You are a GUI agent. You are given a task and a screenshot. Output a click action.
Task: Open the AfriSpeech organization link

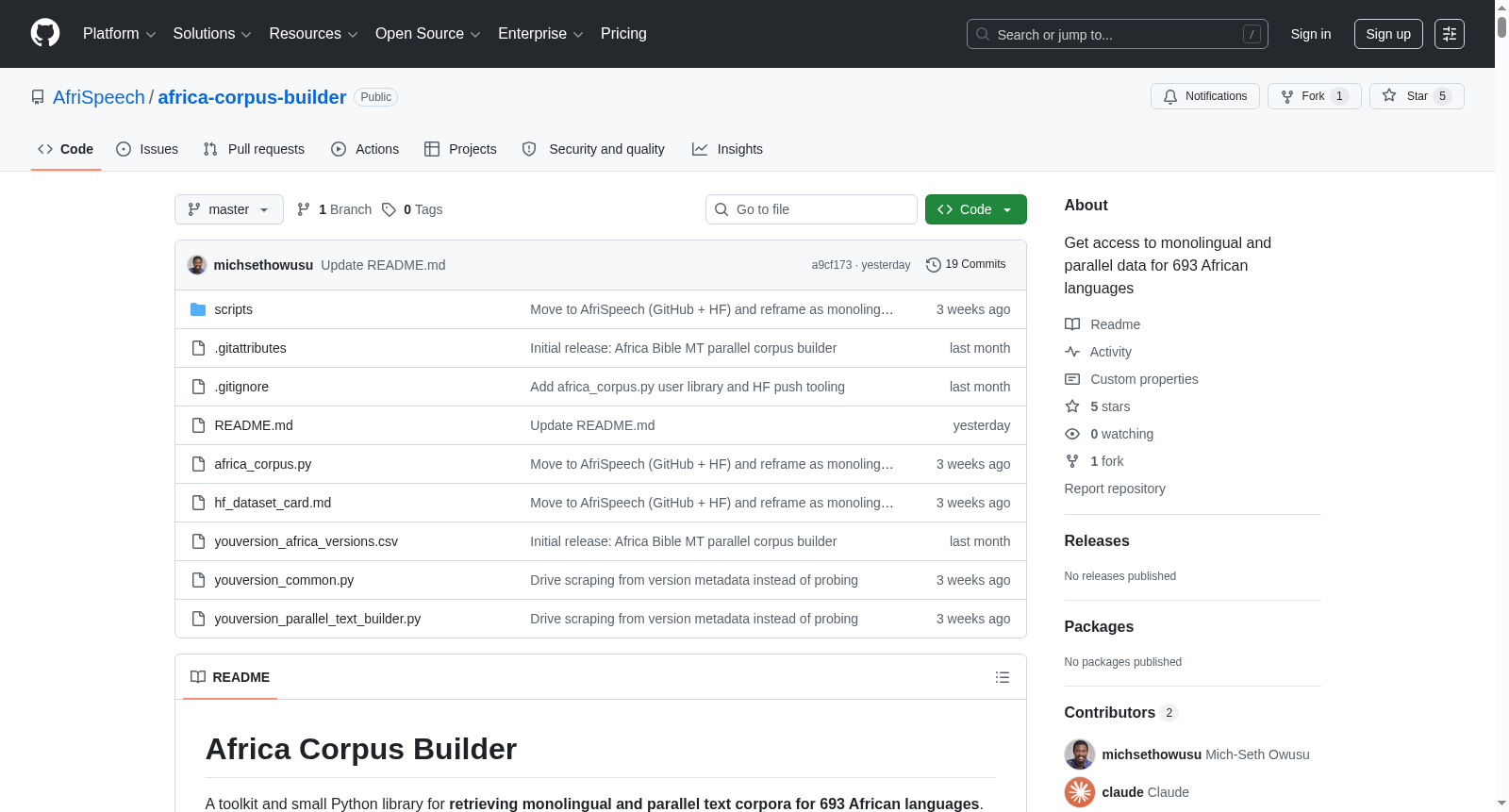99,97
